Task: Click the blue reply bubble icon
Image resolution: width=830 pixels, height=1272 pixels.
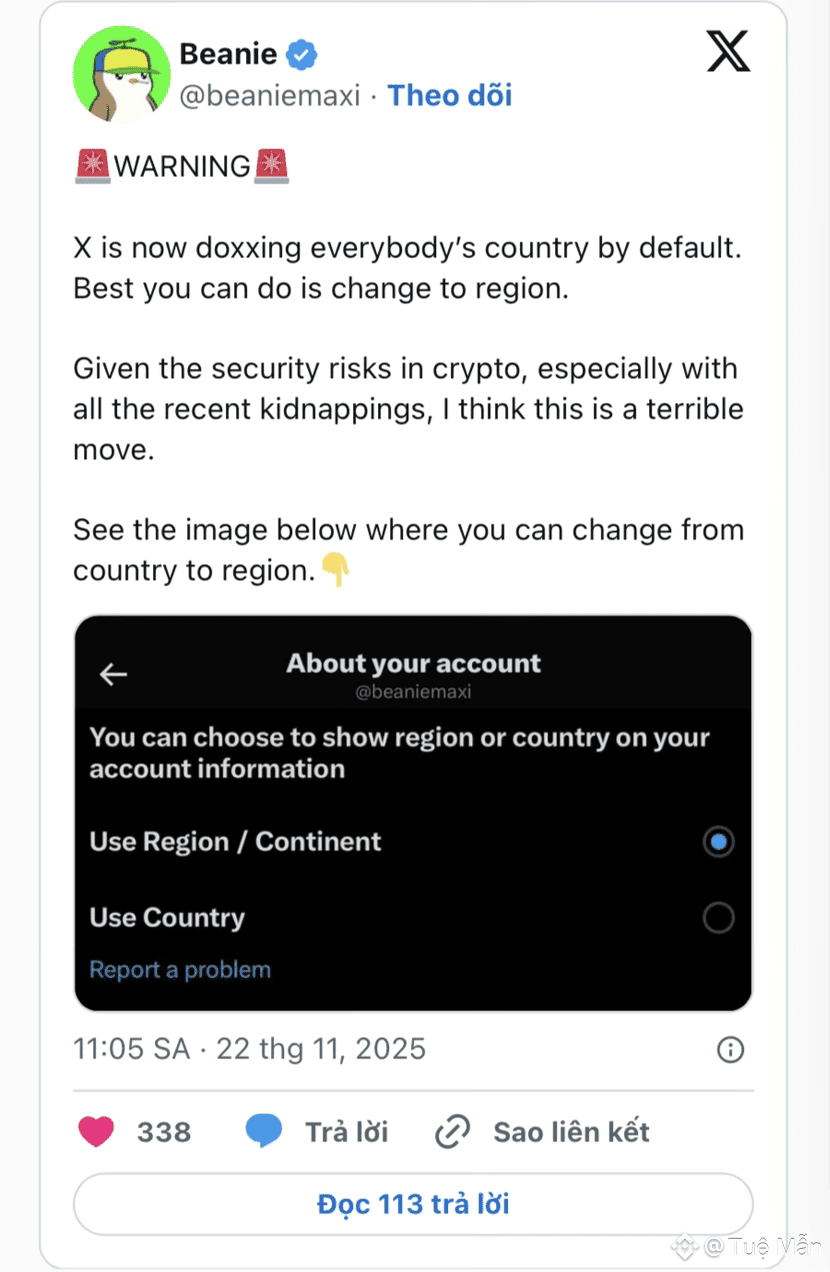Action: point(264,1132)
